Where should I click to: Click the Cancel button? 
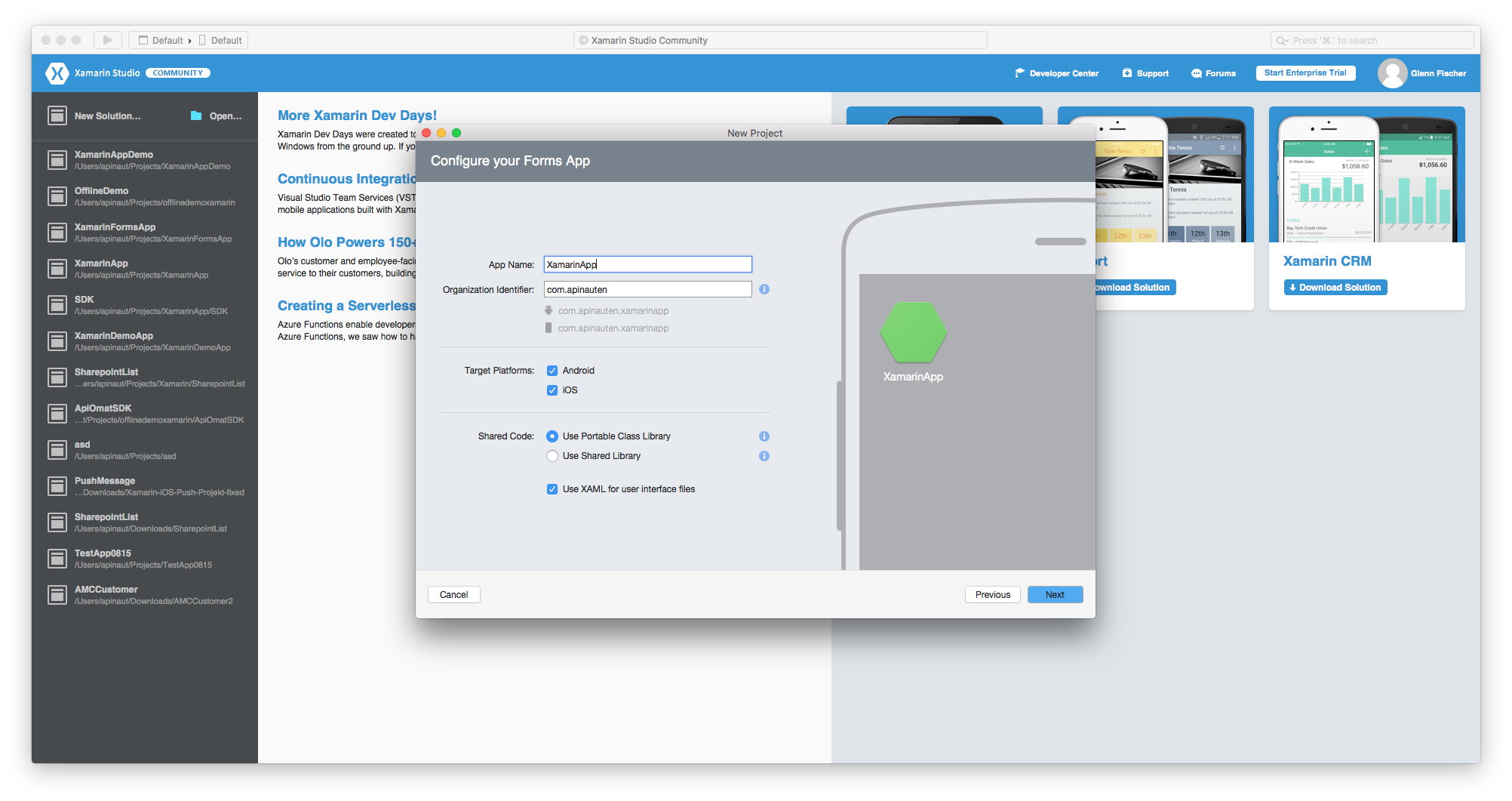pos(453,595)
